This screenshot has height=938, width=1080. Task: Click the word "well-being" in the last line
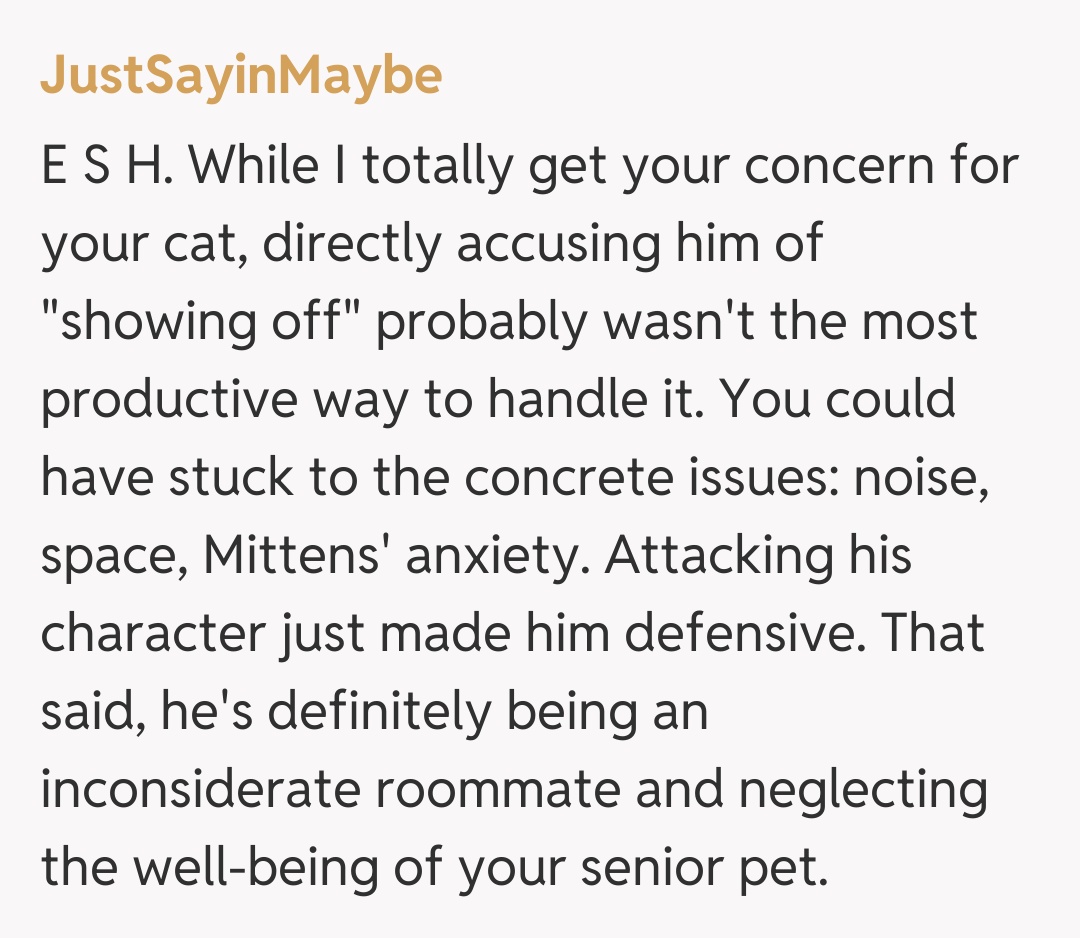pyautogui.click(x=289, y=868)
